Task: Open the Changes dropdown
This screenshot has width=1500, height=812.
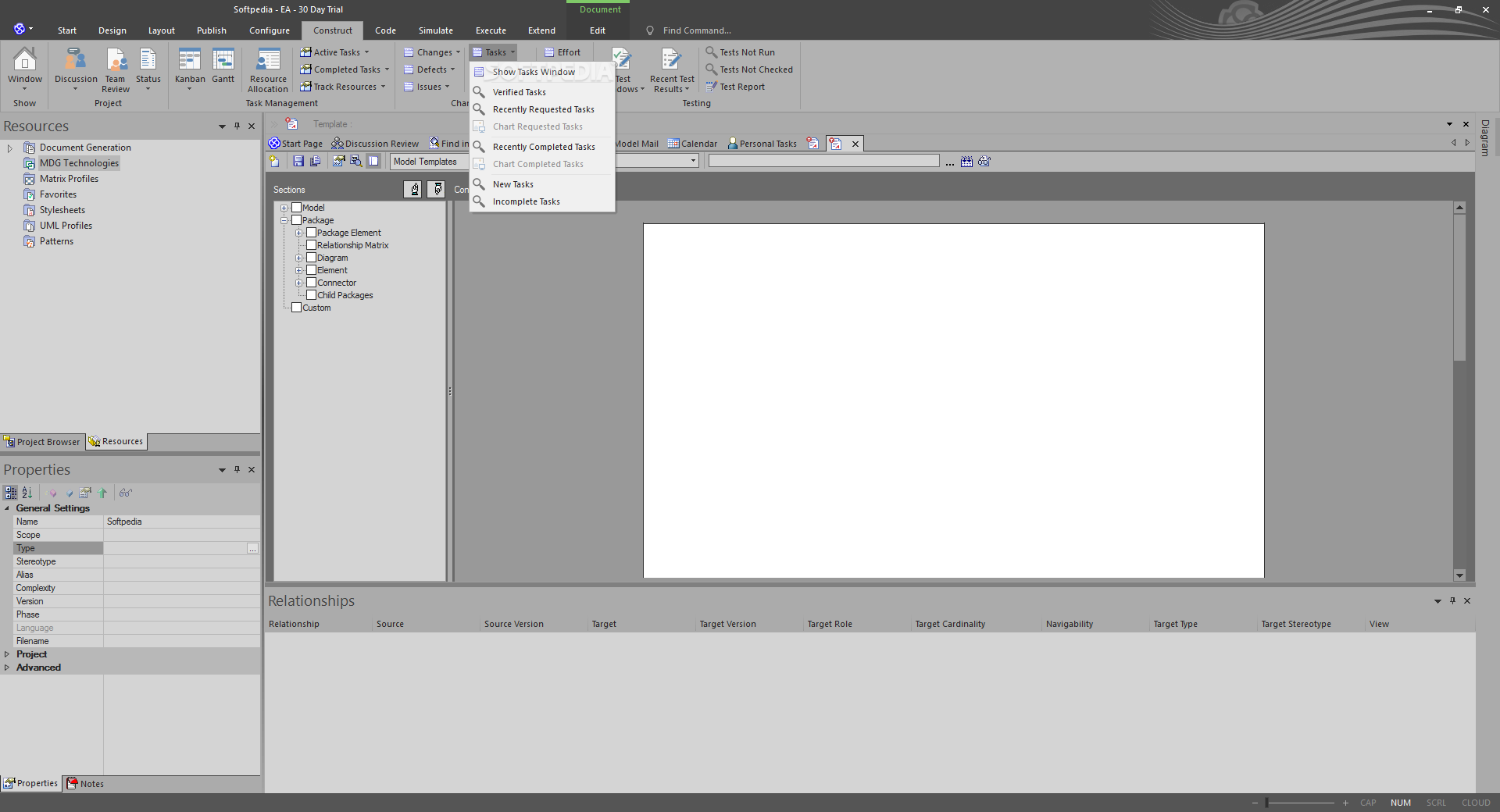Action: click(x=432, y=52)
